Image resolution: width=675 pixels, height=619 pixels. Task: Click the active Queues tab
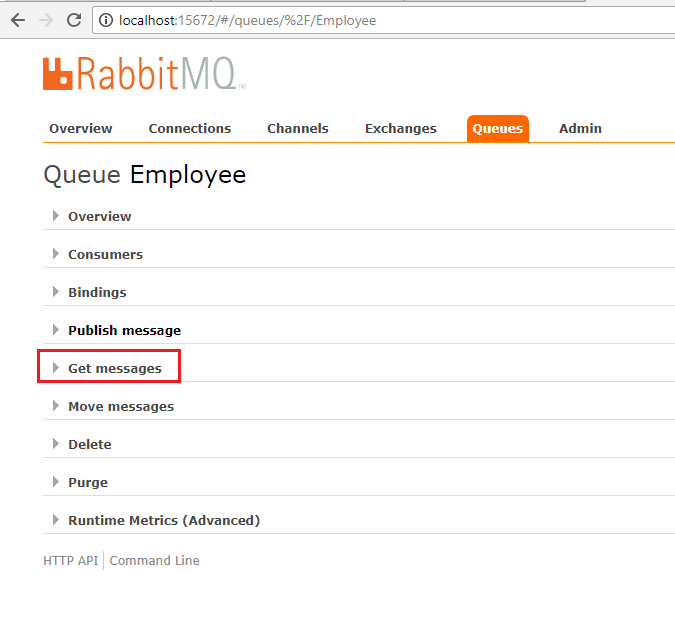(498, 128)
